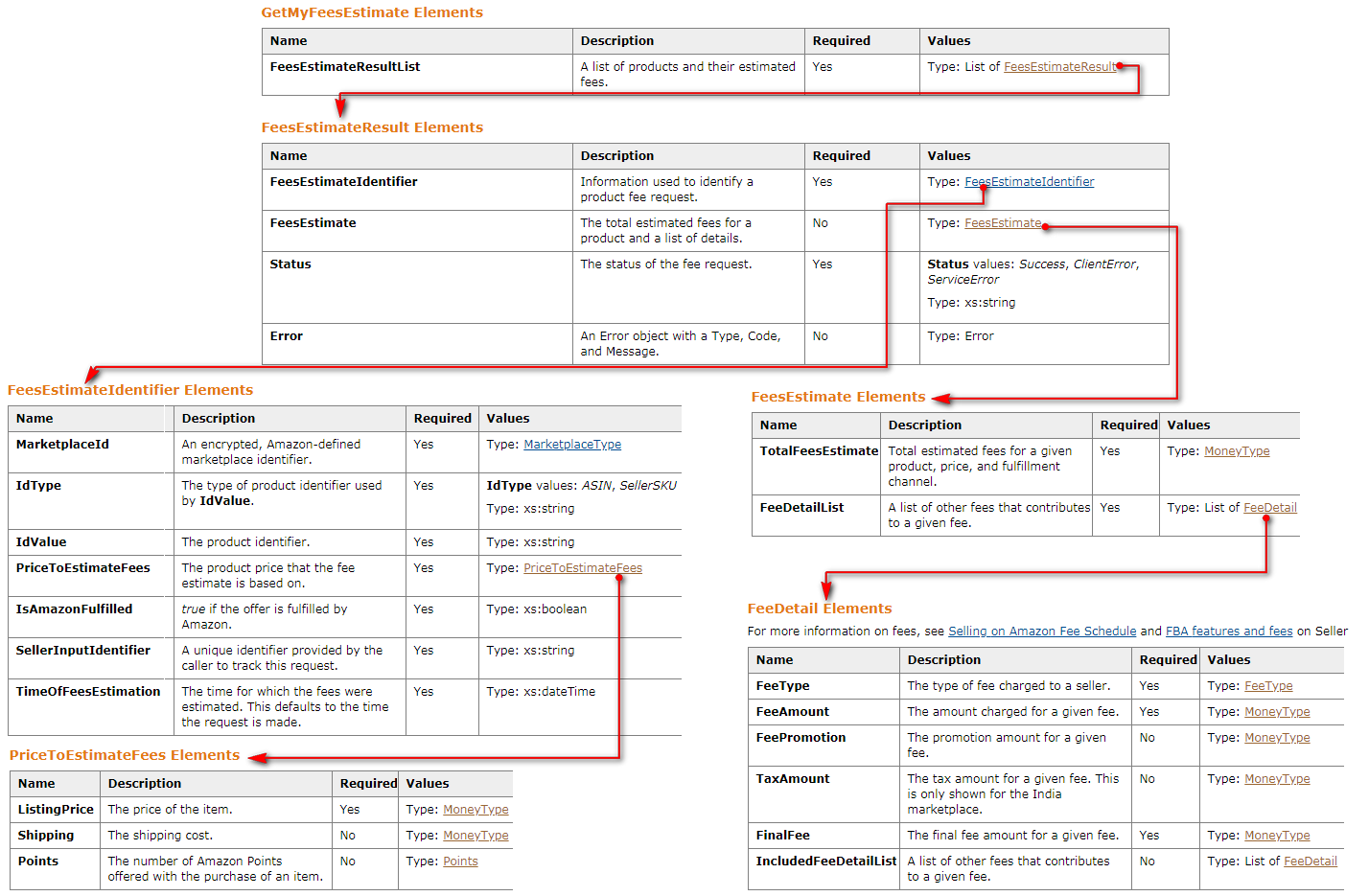
Task: Click the FeesEstimateIdentifier Elements heading
Action: pos(130,390)
